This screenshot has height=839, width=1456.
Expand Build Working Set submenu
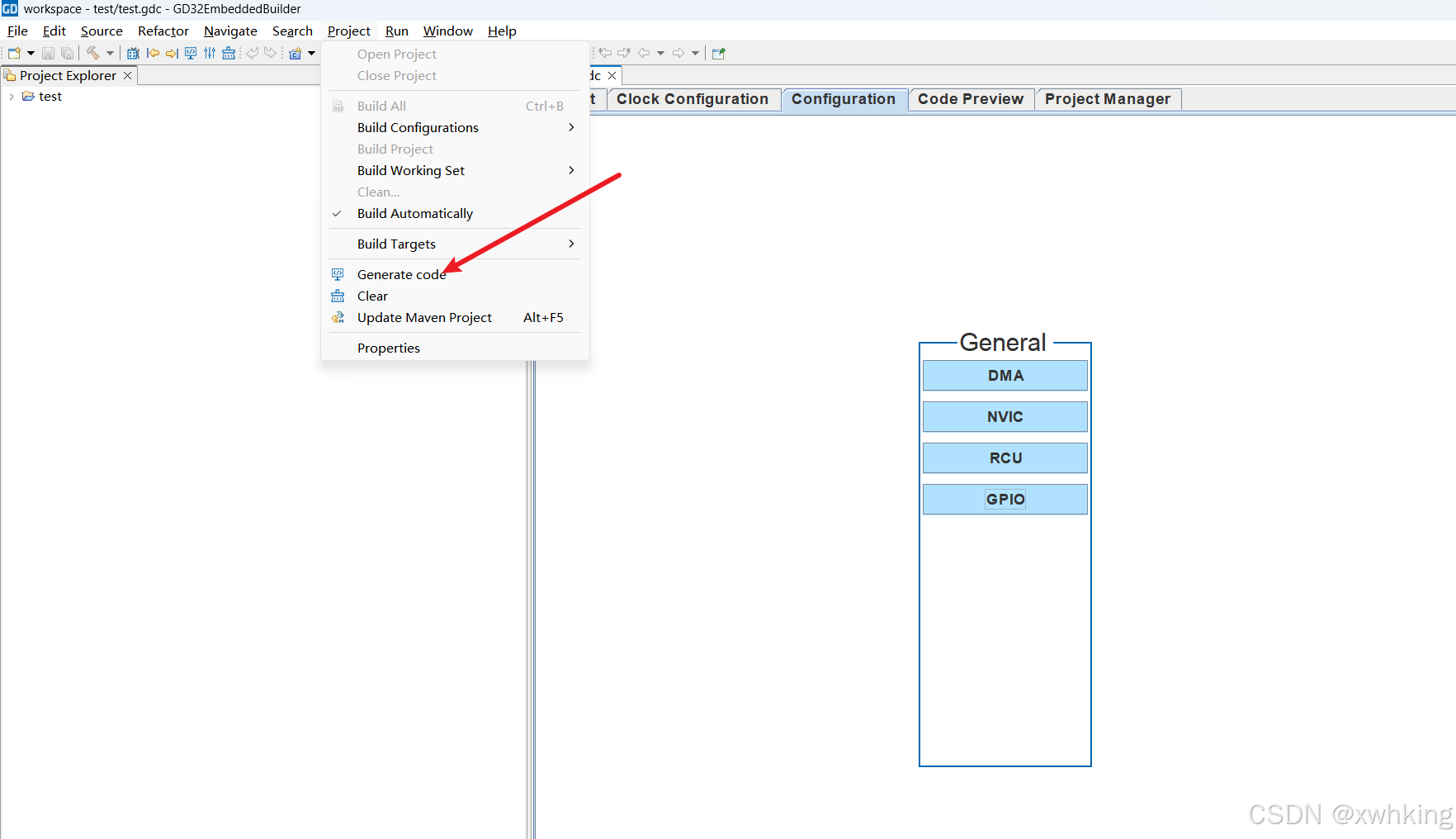click(x=455, y=170)
